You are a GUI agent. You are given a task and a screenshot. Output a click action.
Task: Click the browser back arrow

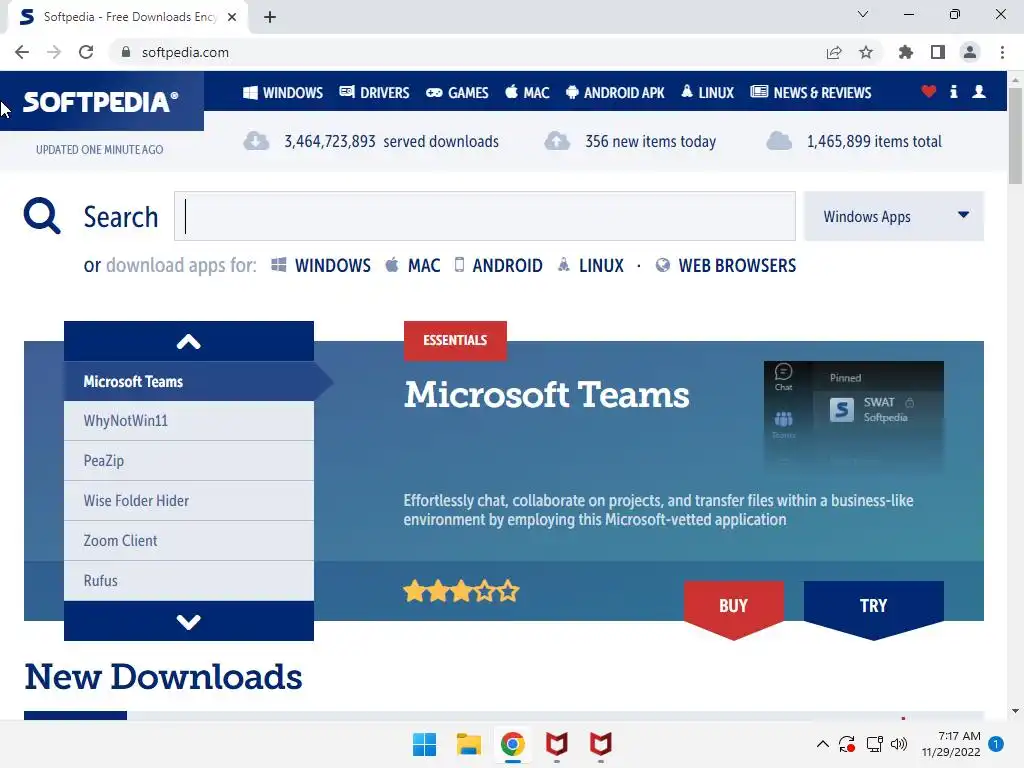[22, 52]
